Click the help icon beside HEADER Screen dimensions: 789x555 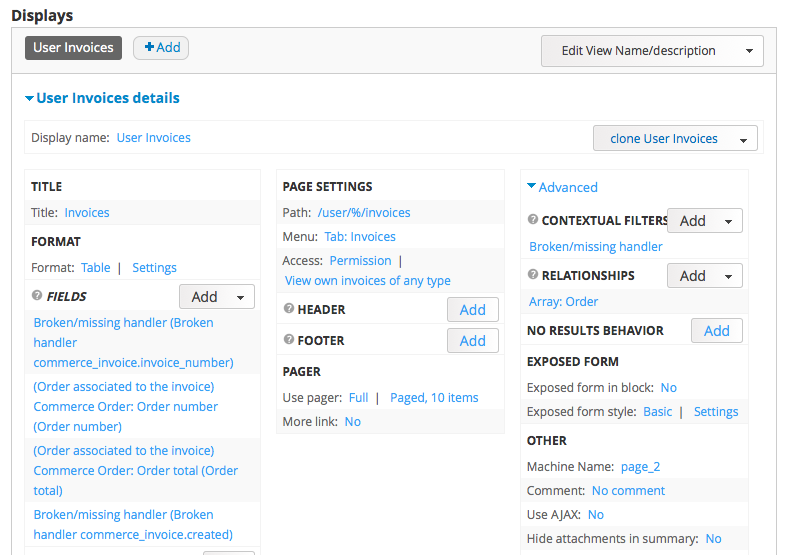289,309
